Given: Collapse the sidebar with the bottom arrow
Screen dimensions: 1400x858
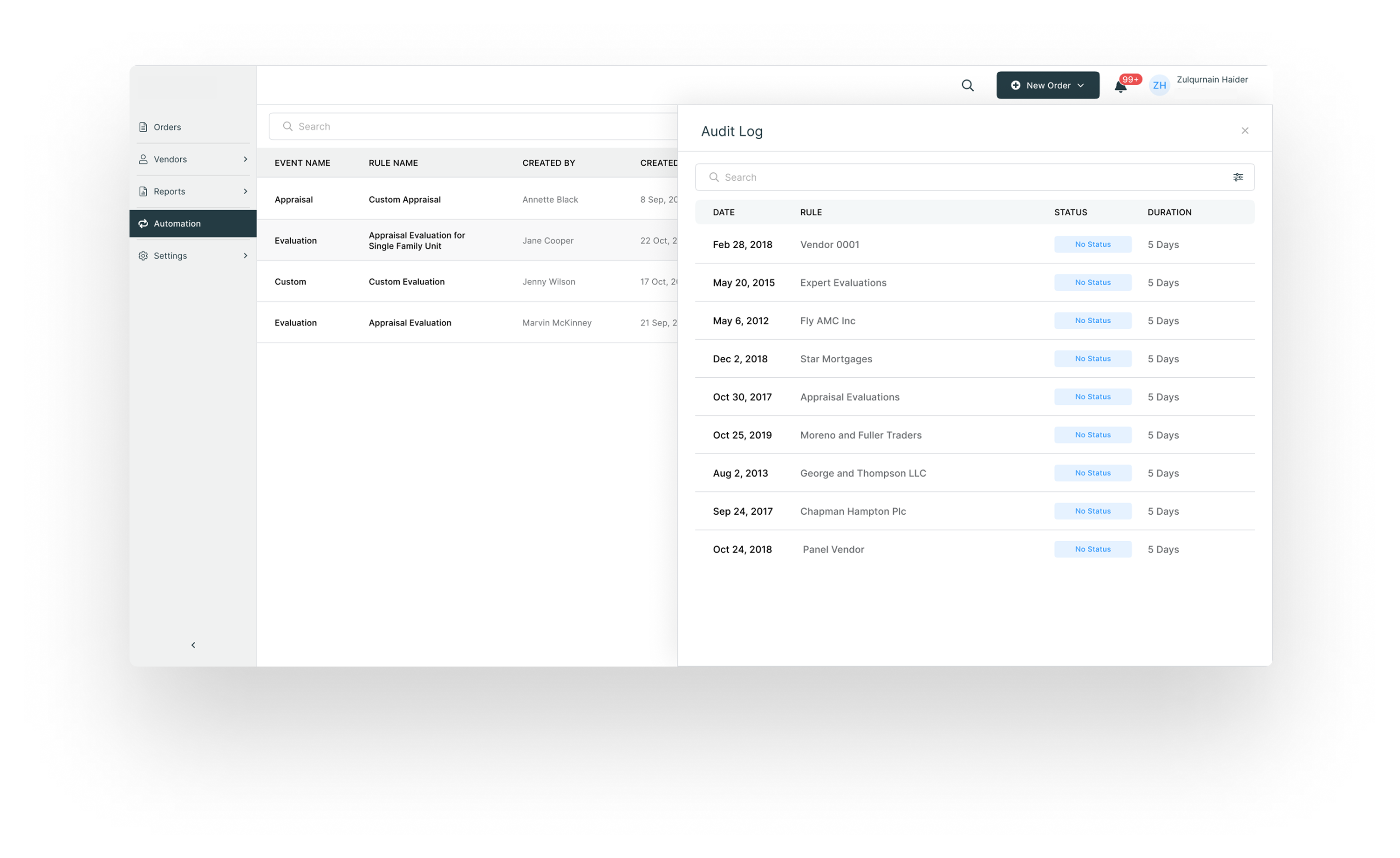Looking at the screenshot, I should click(193, 645).
